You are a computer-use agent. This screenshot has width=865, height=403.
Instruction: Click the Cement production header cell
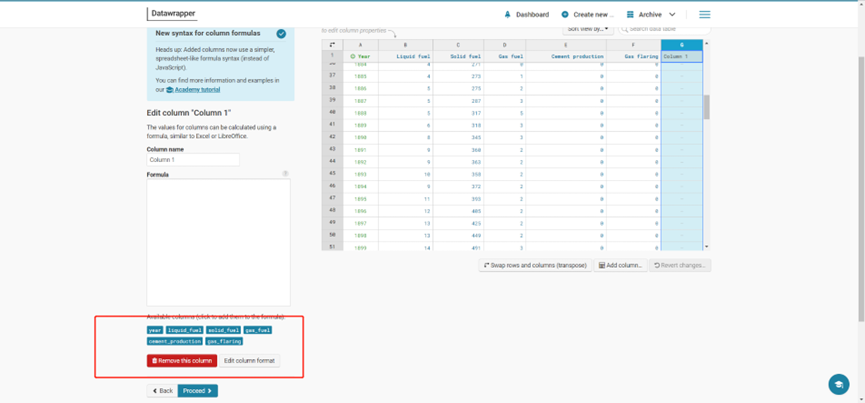(565, 56)
